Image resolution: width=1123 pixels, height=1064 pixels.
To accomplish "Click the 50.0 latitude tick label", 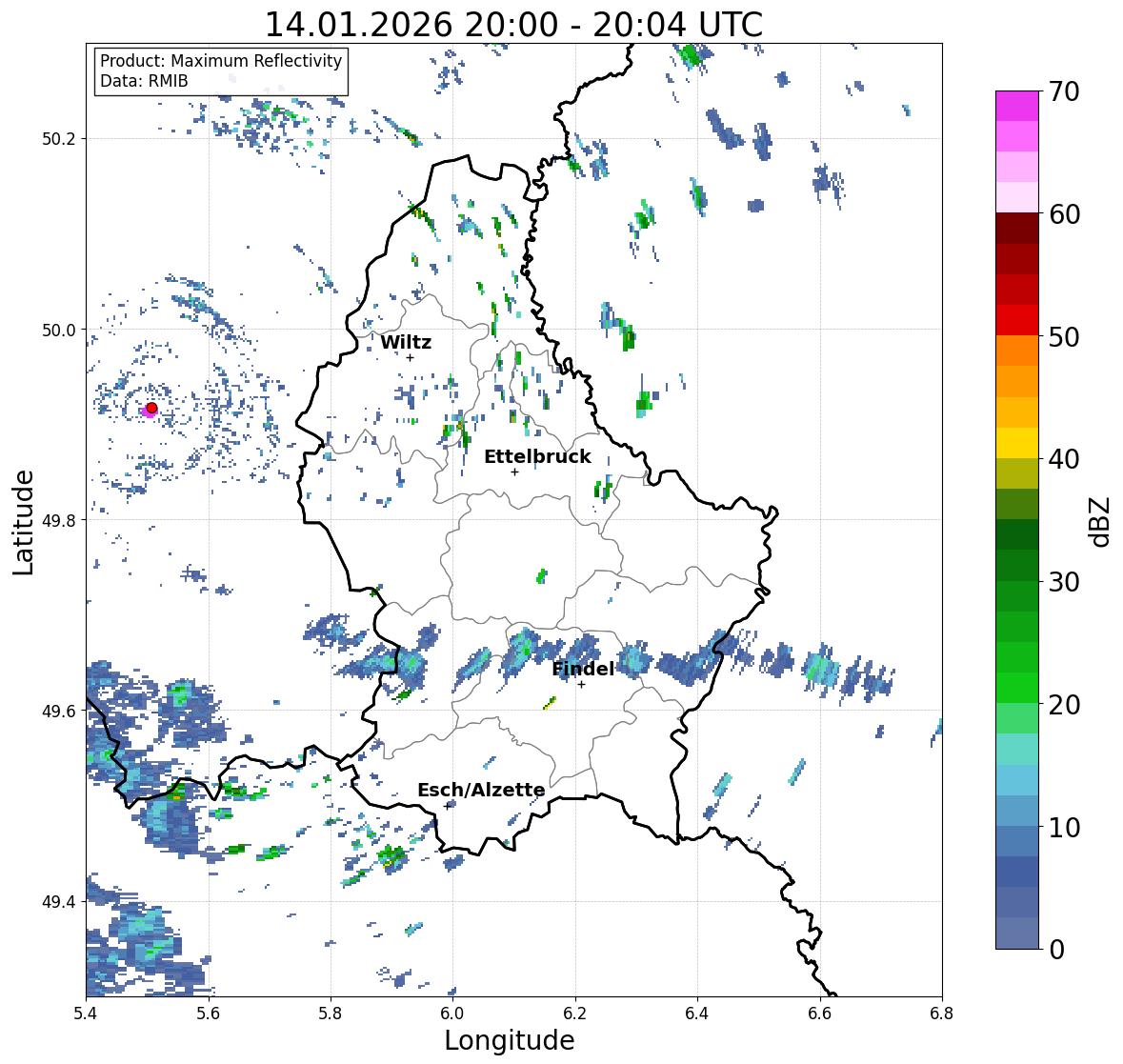I will [x=59, y=331].
